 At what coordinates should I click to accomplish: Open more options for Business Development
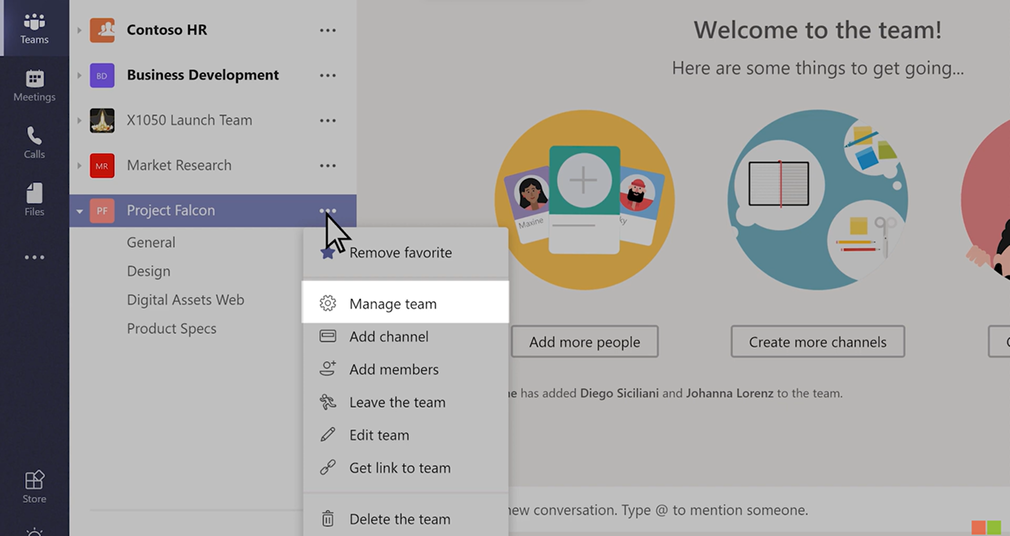click(x=328, y=75)
